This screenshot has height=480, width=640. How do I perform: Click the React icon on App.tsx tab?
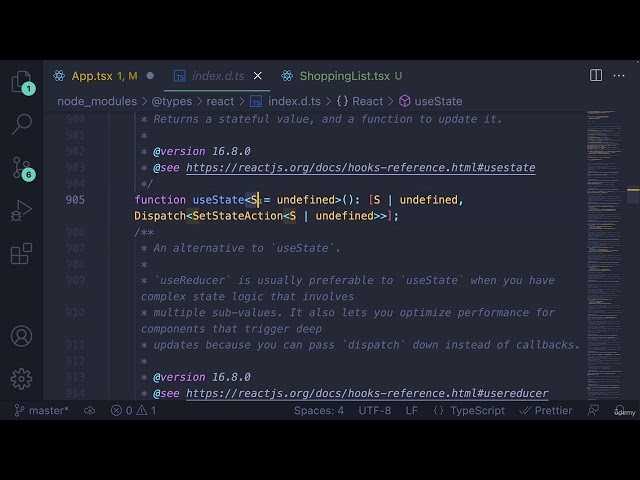coord(59,76)
